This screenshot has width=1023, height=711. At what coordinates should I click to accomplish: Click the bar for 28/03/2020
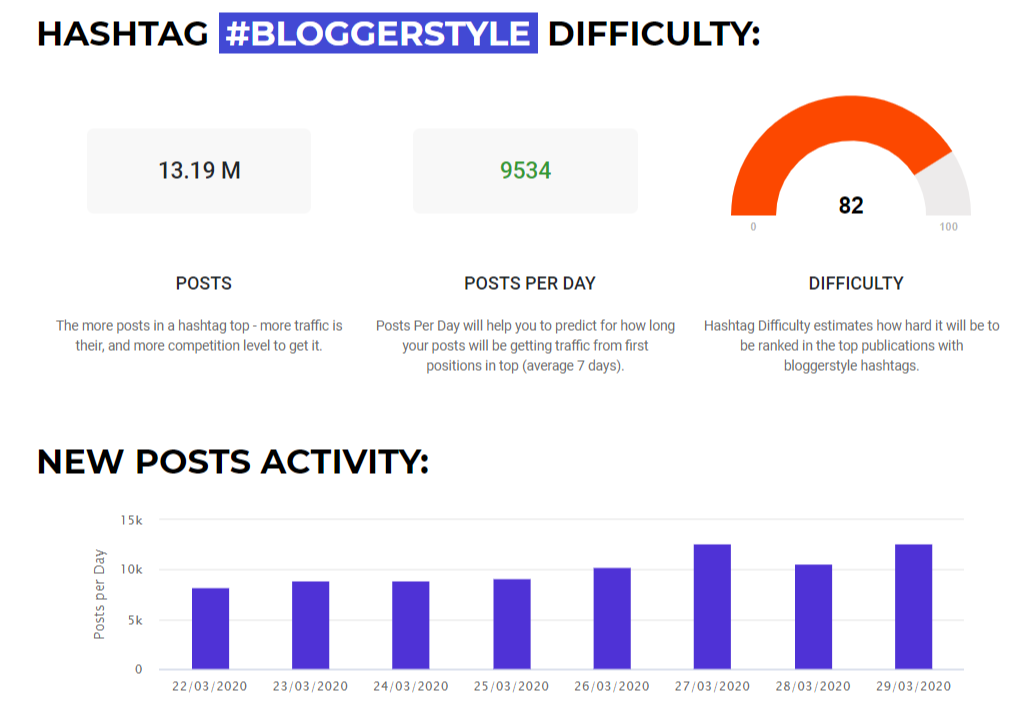click(813, 616)
